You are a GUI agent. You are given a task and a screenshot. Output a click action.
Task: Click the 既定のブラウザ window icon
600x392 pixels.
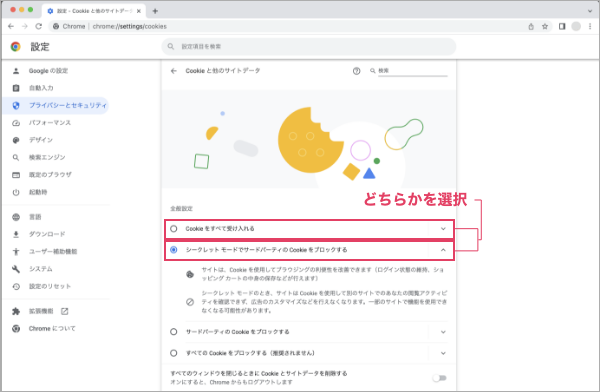coord(16,175)
